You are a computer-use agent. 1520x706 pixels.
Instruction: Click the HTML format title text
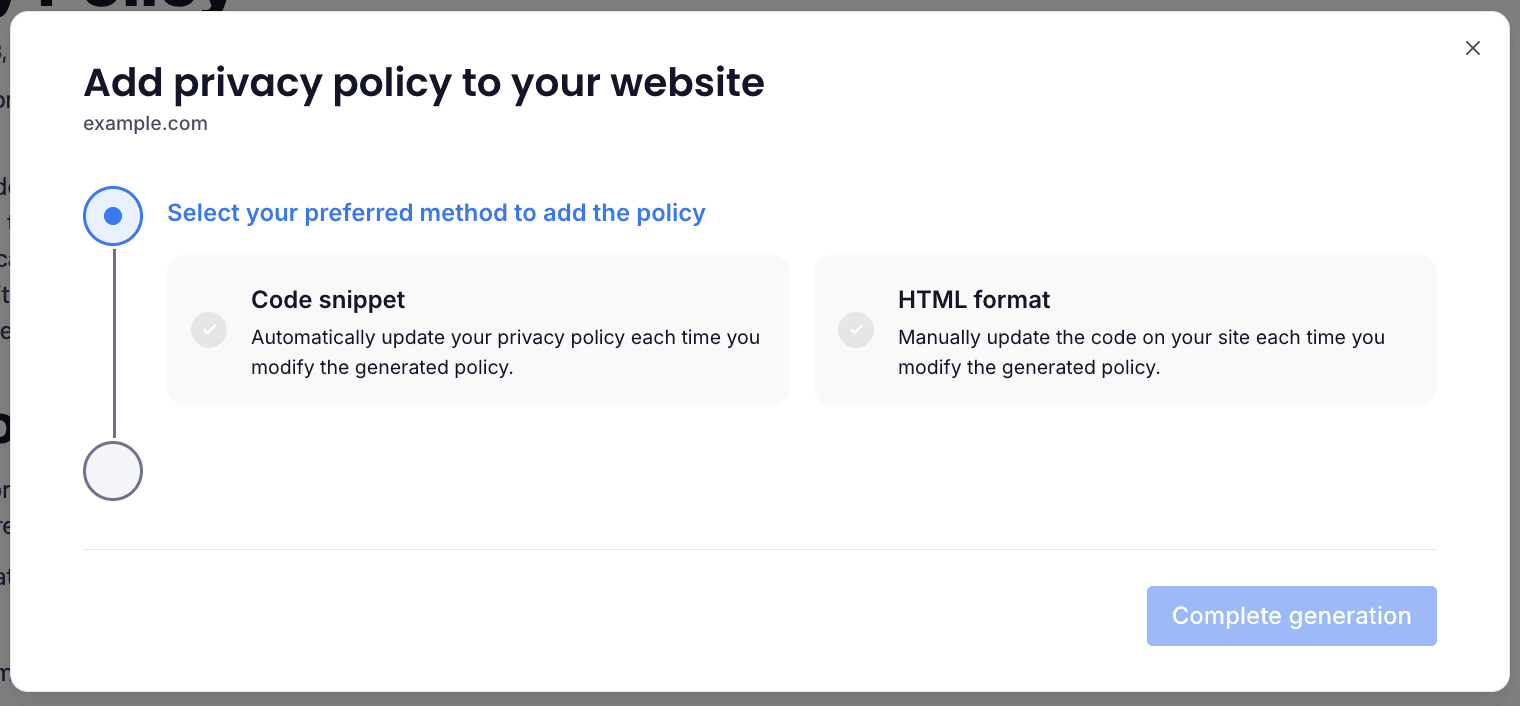point(974,300)
